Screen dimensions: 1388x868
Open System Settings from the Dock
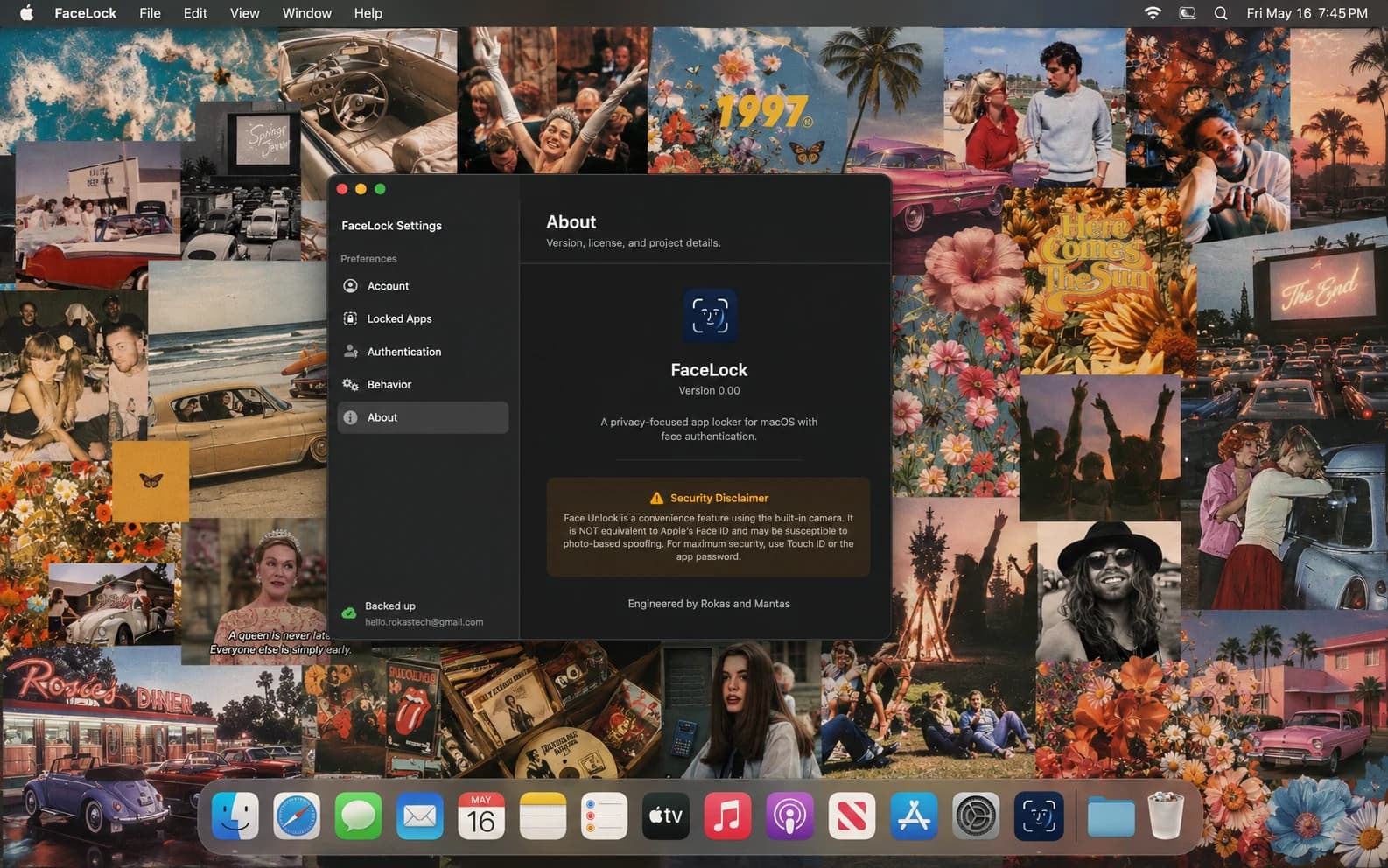click(976, 816)
